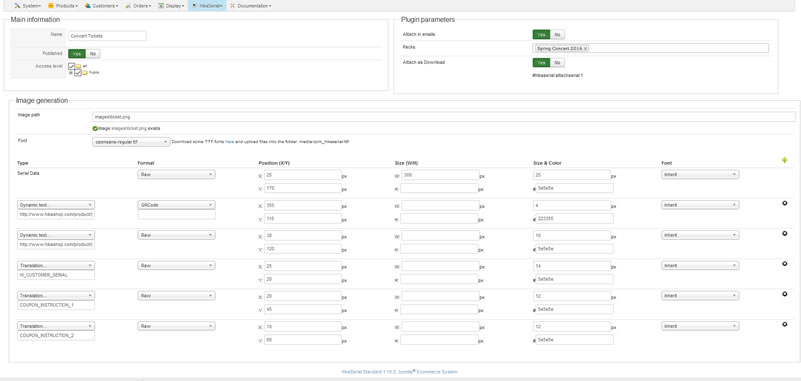Viewport: 801px width, 381px height.
Task: Set Attach in emails to No
Action: (557, 35)
